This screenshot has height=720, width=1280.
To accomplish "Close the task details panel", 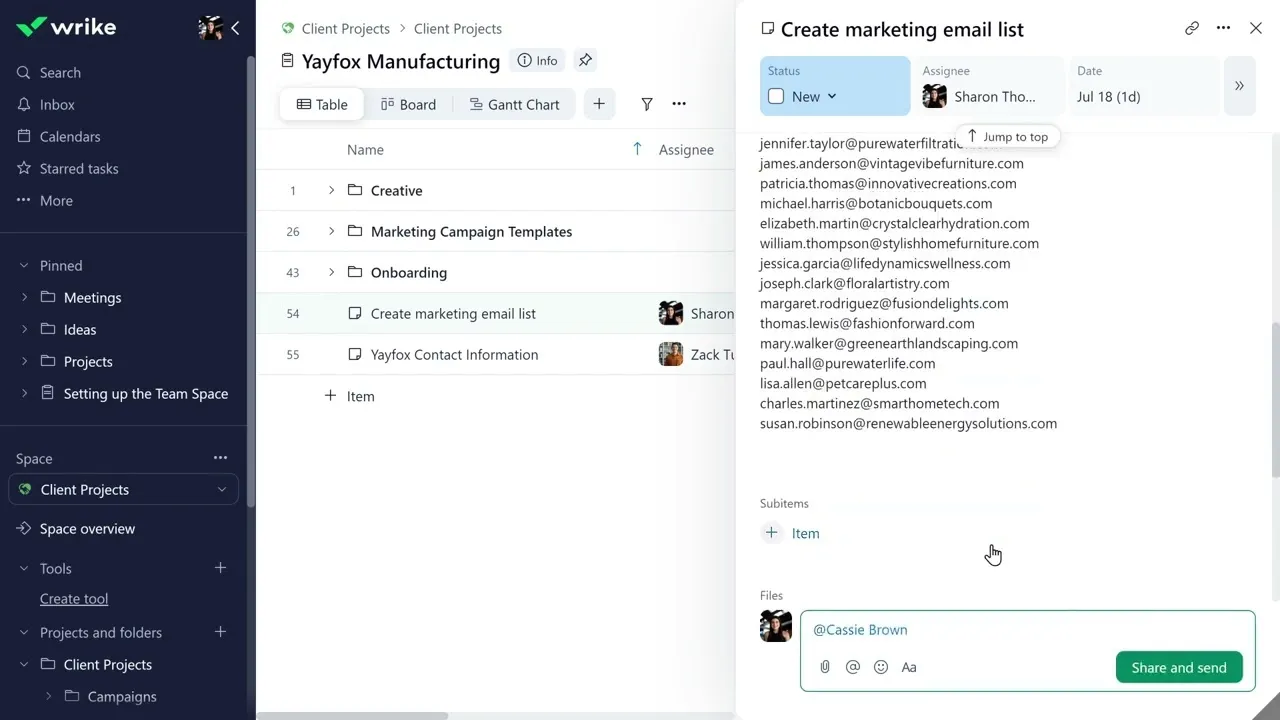I will (1256, 29).
